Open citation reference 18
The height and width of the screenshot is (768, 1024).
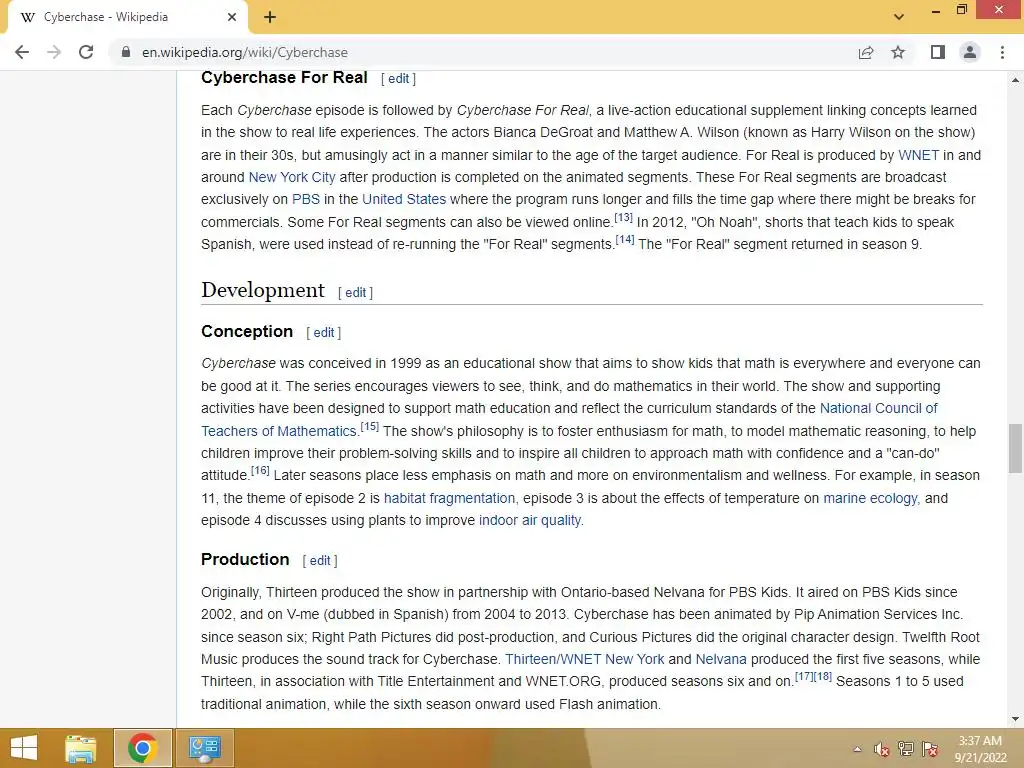tap(822, 677)
